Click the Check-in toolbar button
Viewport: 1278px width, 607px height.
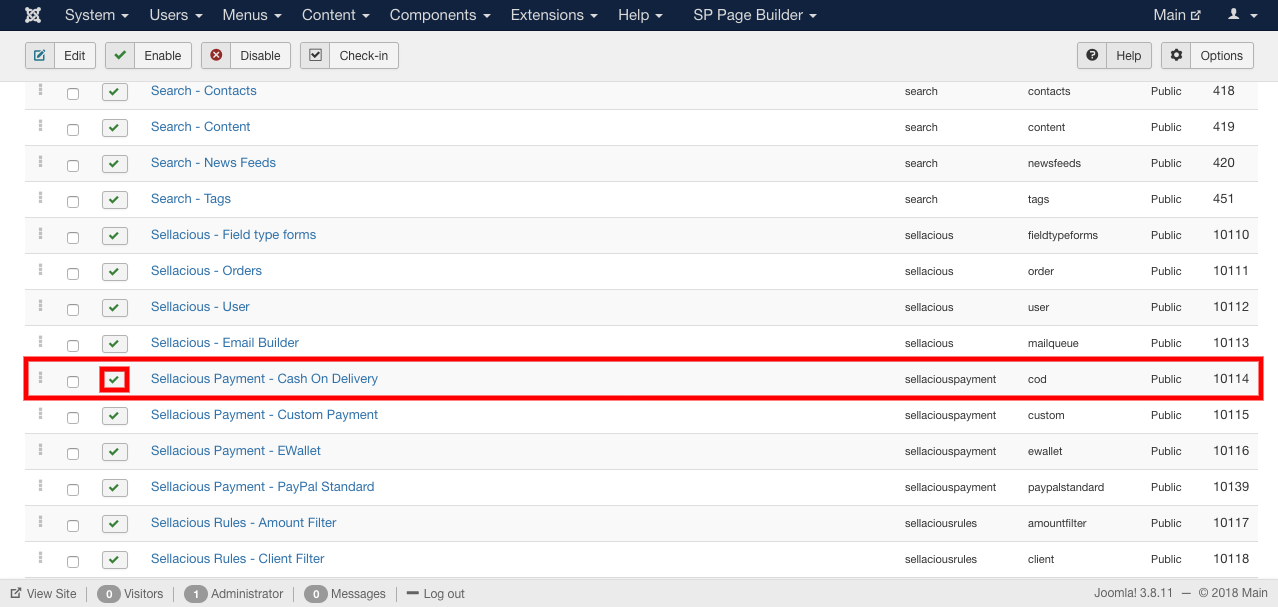pyautogui.click(x=349, y=55)
